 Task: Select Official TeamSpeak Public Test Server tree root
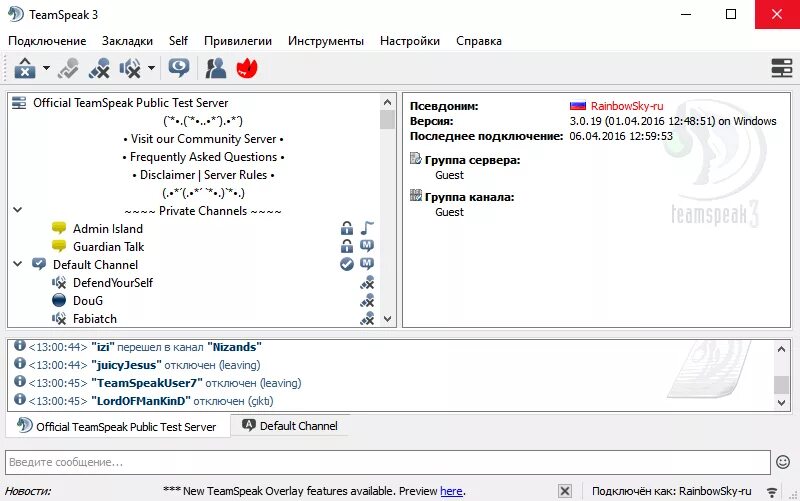coord(131,103)
